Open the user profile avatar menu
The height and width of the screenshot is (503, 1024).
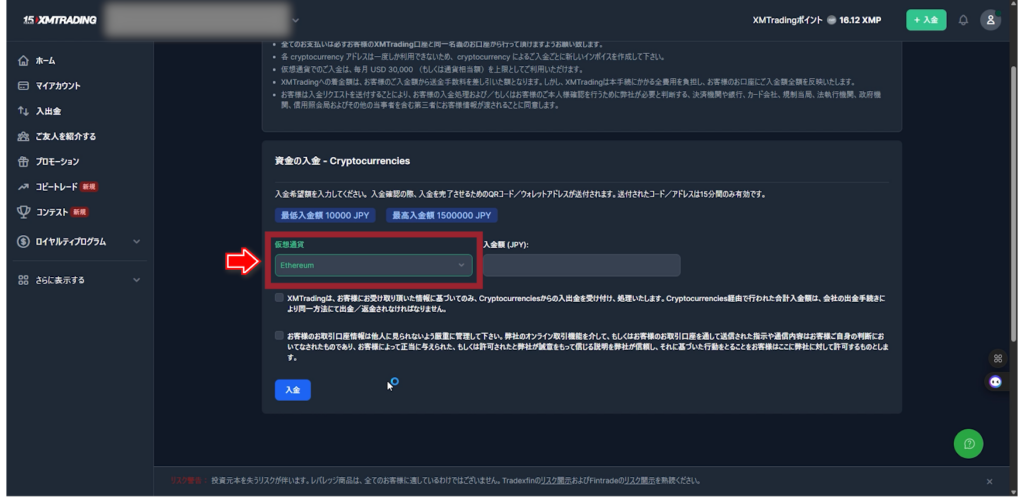point(990,20)
